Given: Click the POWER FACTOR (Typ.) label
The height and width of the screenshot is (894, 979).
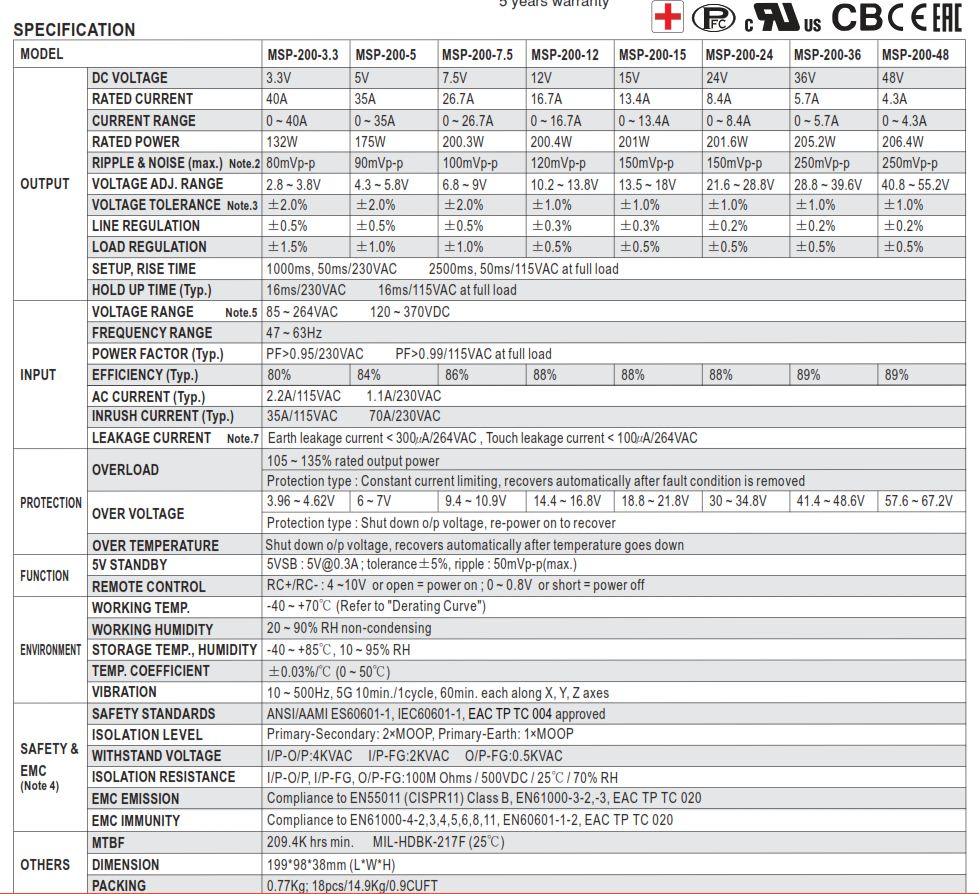Looking at the screenshot, I should click(157, 354).
